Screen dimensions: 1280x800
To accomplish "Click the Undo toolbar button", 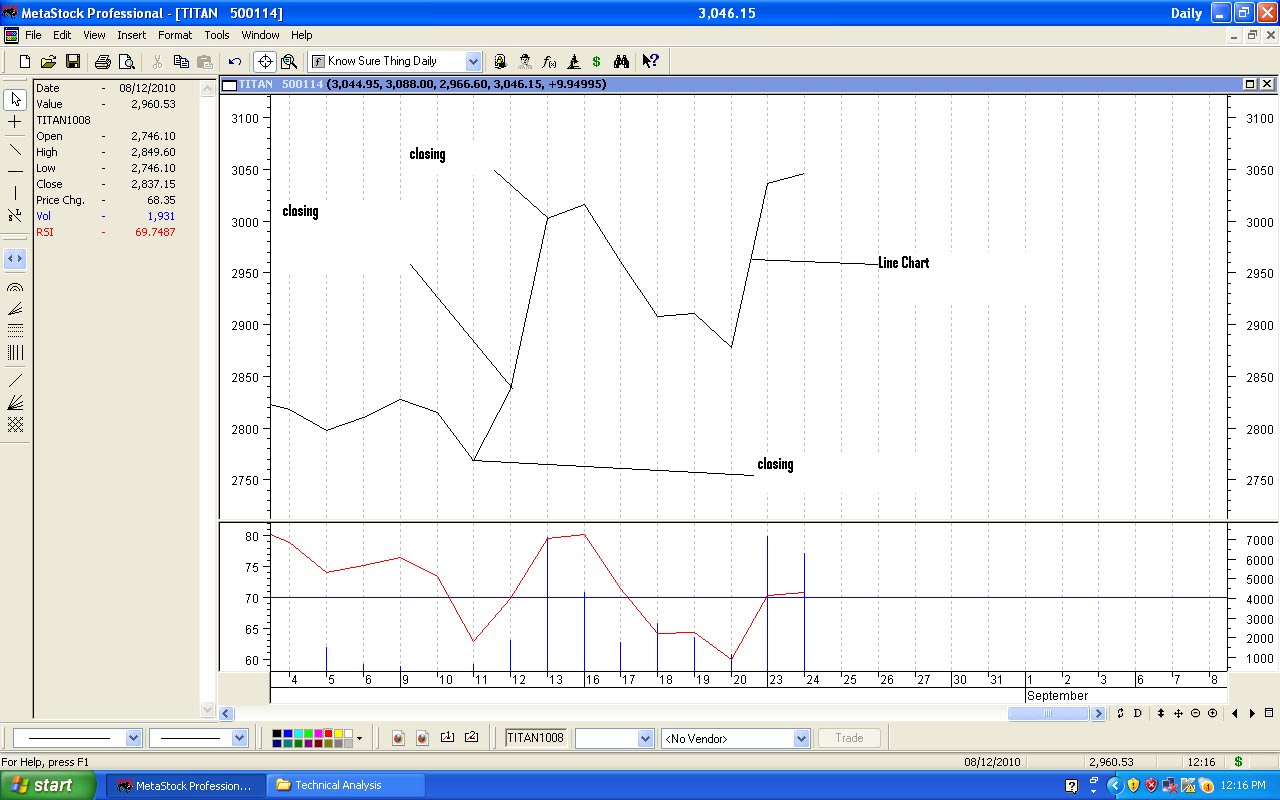I will click(234, 61).
